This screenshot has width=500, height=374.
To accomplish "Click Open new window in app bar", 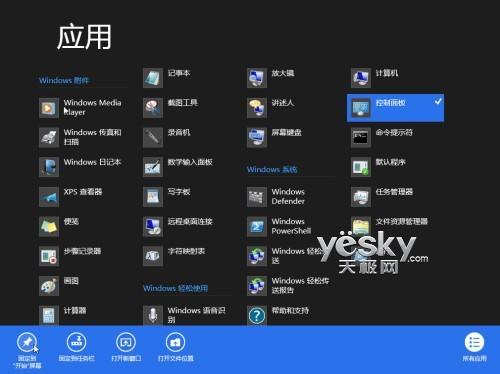I will [x=126, y=347].
